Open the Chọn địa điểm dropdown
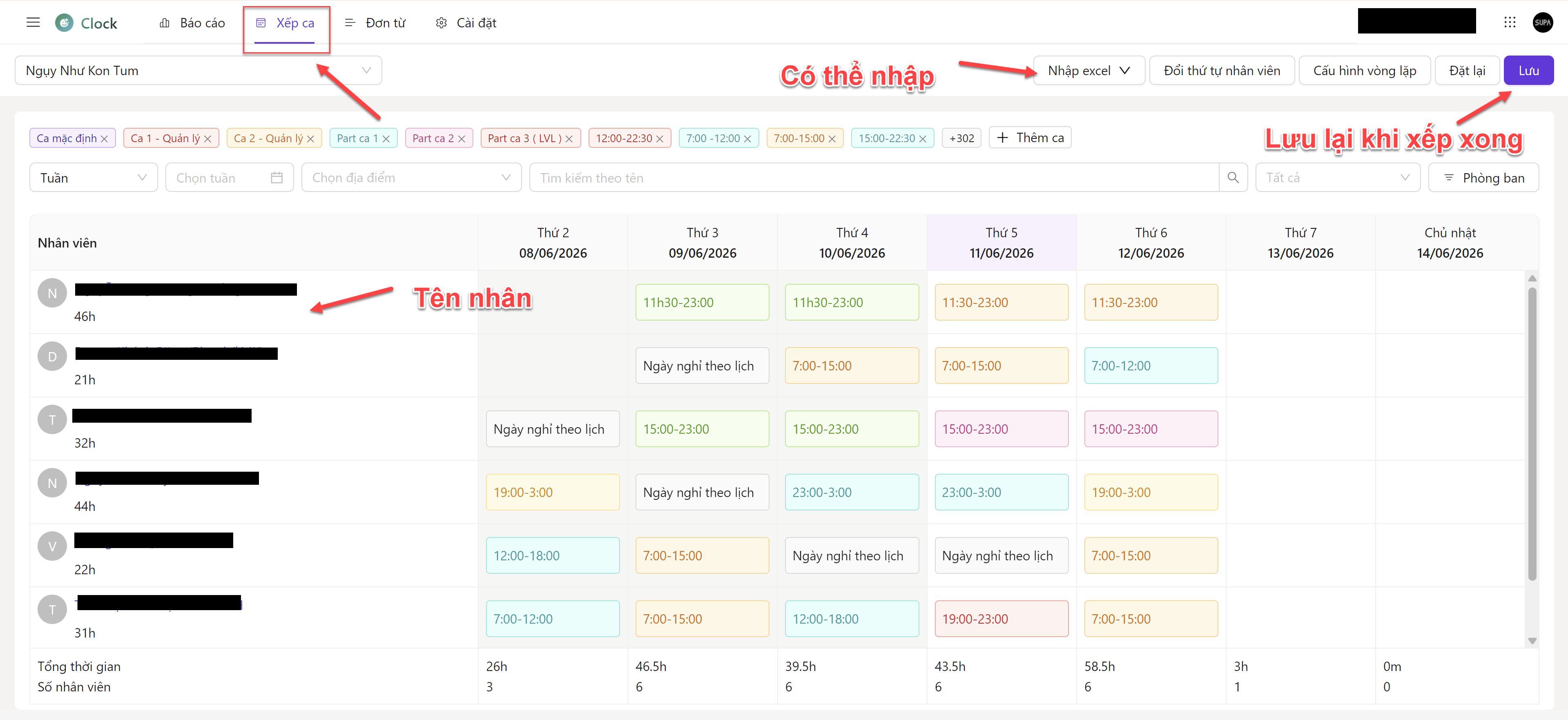Image resolution: width=1568 pixels, height=720 pixels. click(411, 178)
